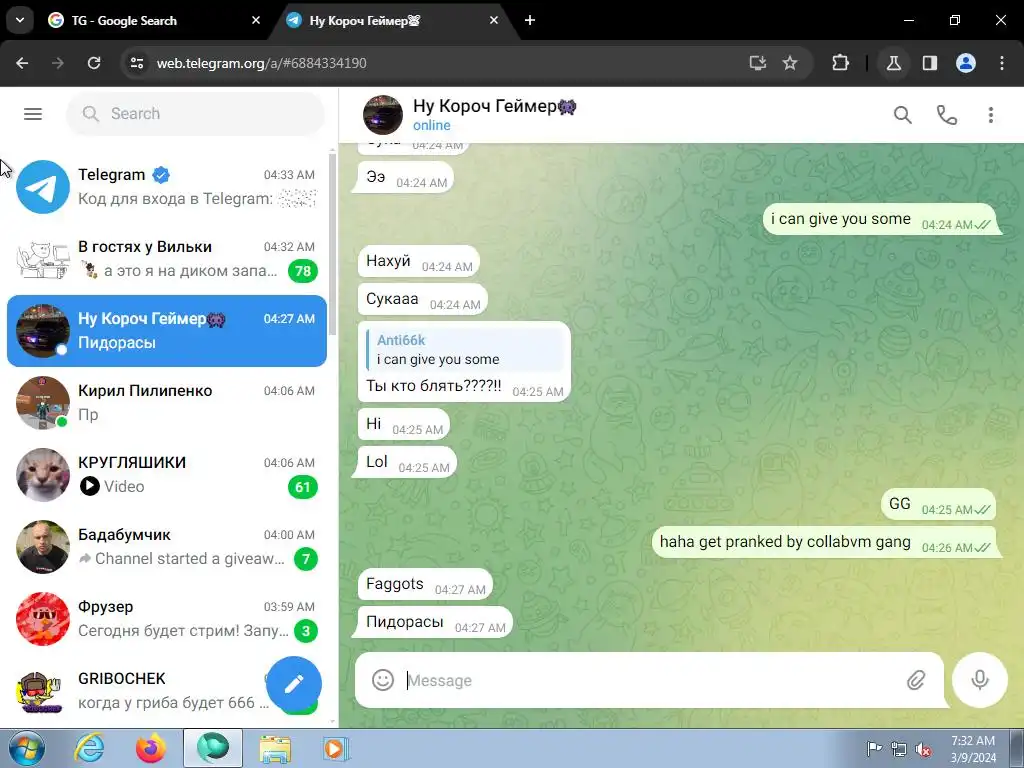Viewport: 1024px width, 768px height.
Task: Click the muted volume tray icon
Action: [x=923, y=749]
